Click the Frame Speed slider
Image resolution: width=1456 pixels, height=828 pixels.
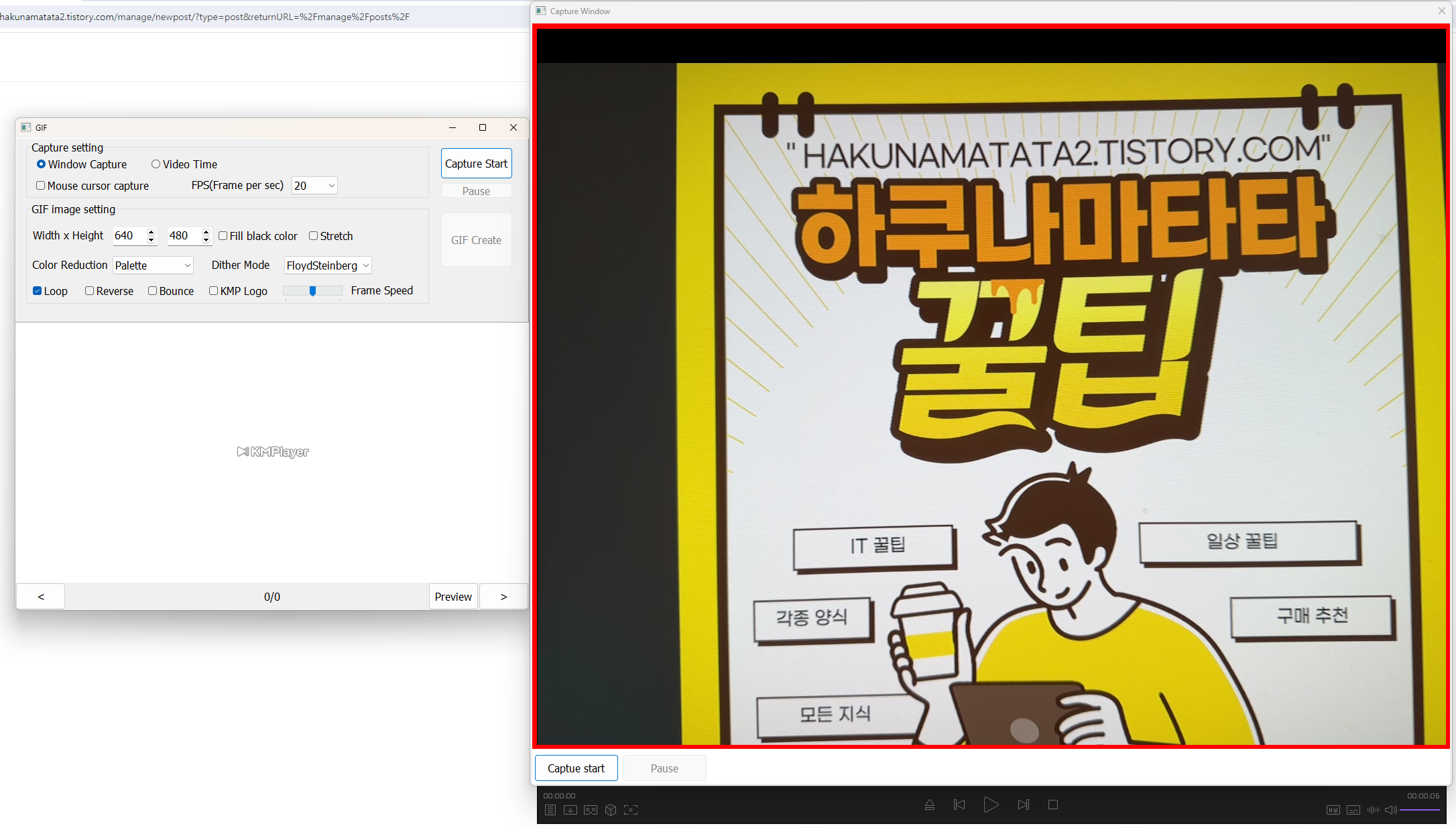312,291
